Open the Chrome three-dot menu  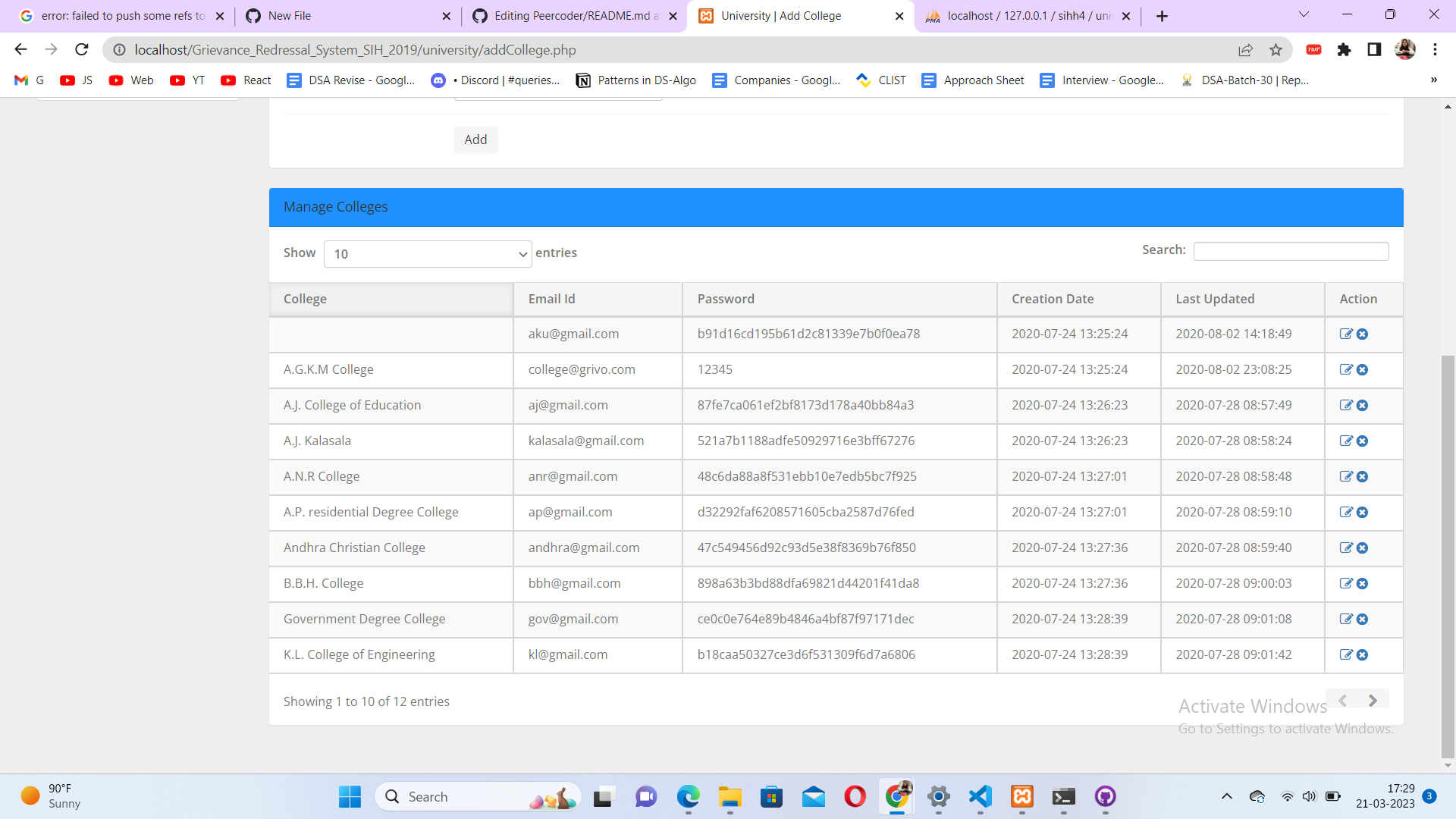[x=1435, y=49]
